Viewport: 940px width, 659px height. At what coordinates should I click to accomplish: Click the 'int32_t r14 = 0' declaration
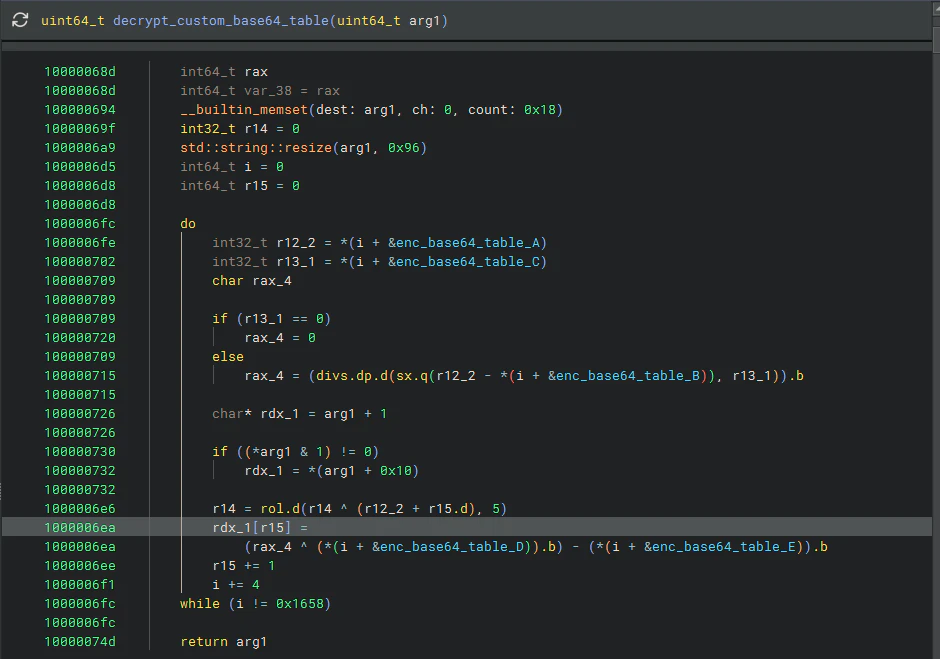click(x=240, y=128)
